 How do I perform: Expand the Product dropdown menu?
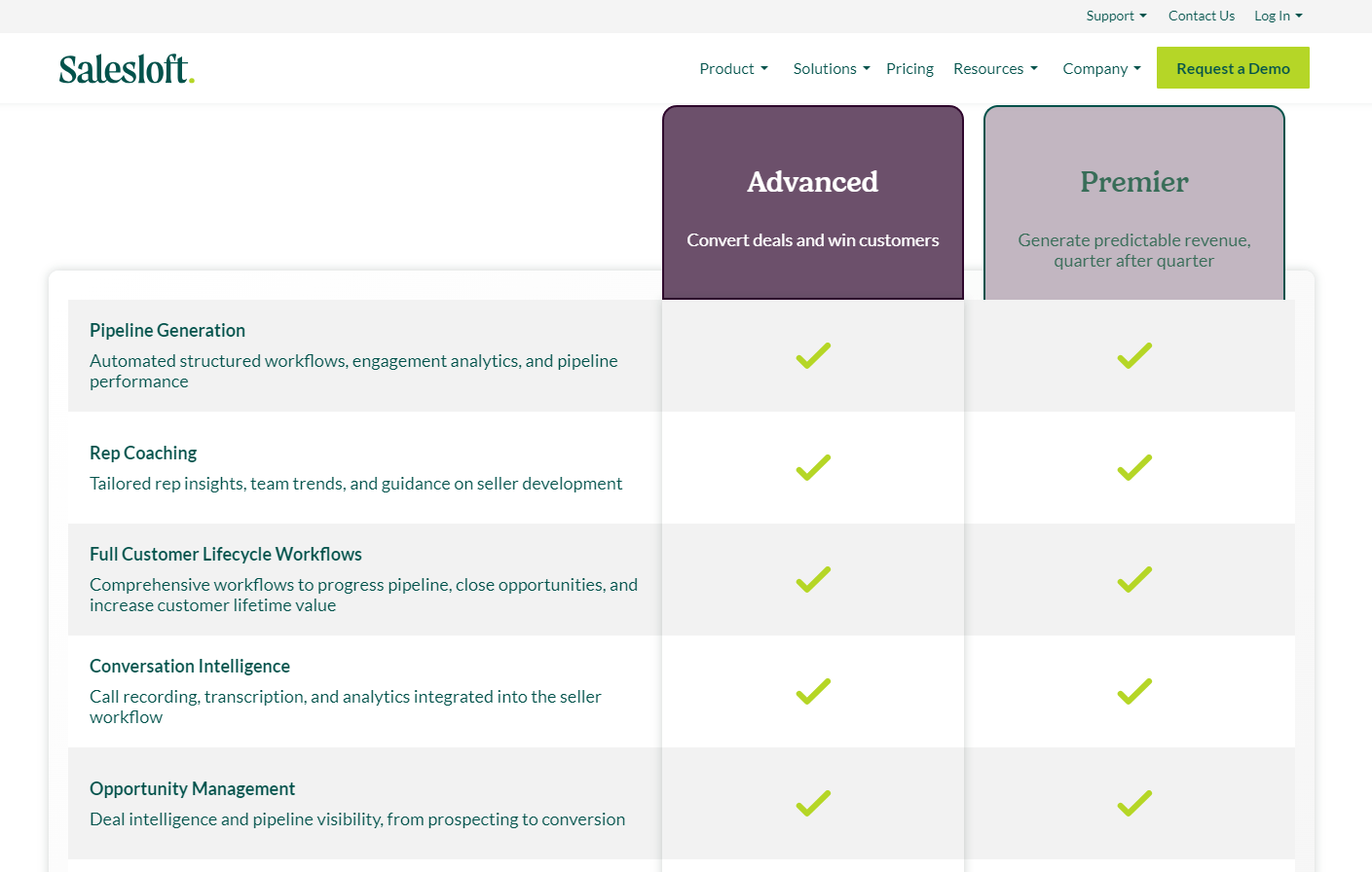734,69
